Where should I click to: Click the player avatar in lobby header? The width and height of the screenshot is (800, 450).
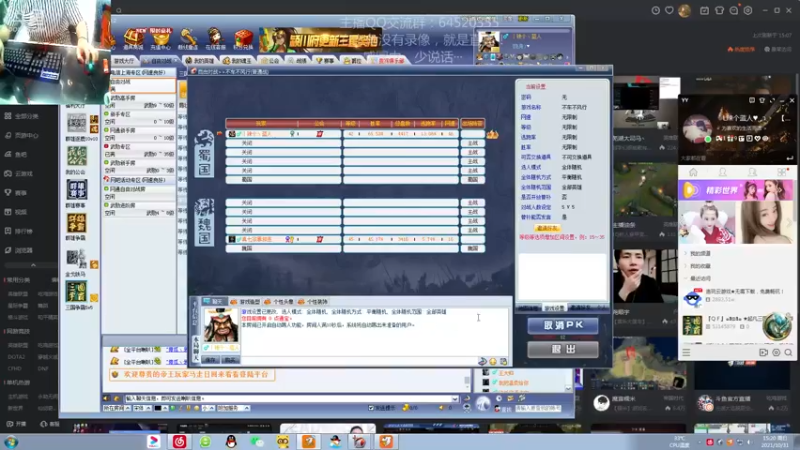tap(488, 42)
